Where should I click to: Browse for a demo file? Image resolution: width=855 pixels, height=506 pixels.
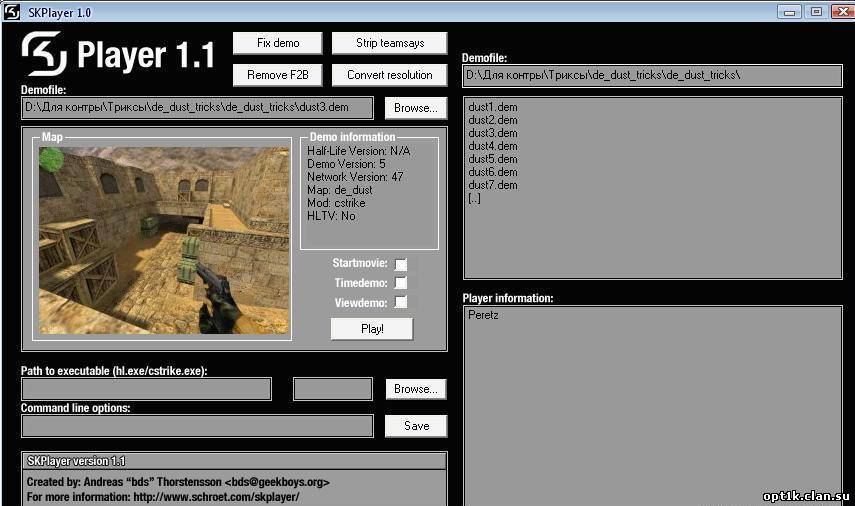(x=416, y=108)
